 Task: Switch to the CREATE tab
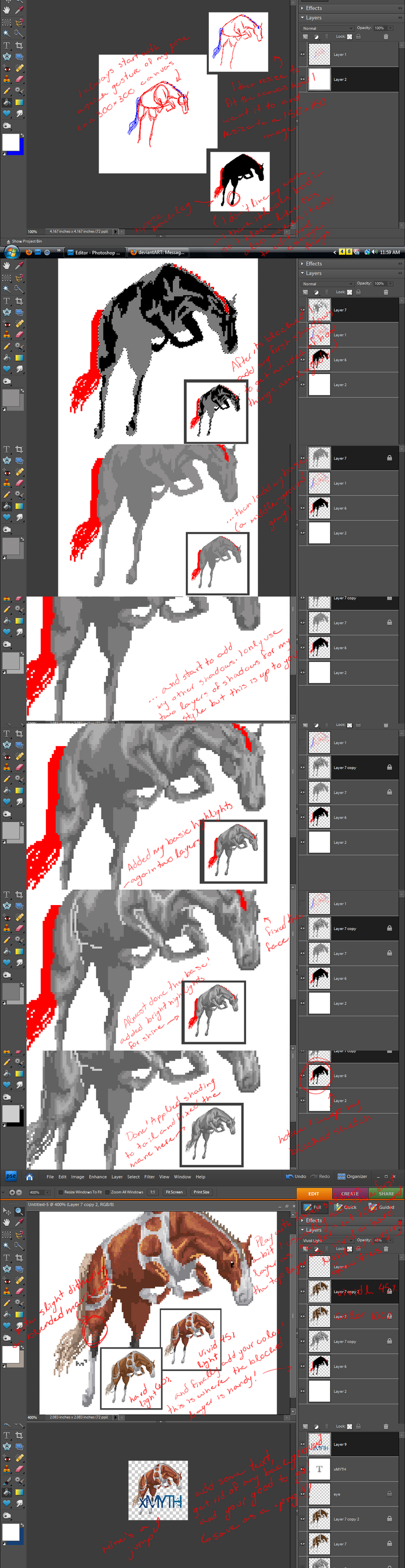click(x=350, y=1194)
